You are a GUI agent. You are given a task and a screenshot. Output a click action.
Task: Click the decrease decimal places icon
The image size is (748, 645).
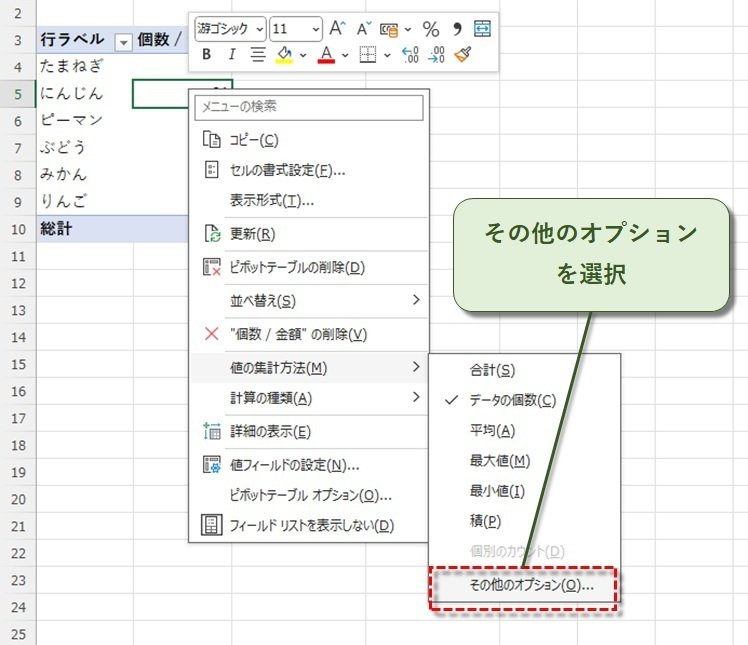pyautogui.click(x=436, y=54)
